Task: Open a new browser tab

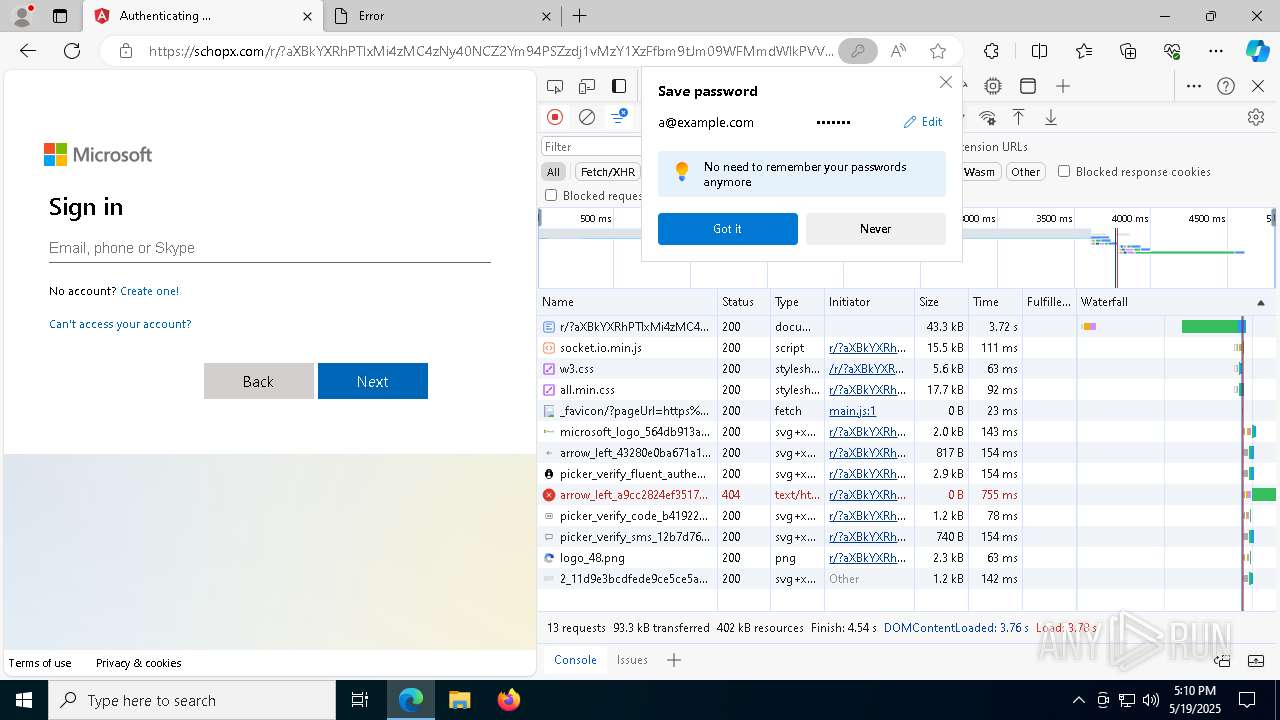Action: coord(579,16)
